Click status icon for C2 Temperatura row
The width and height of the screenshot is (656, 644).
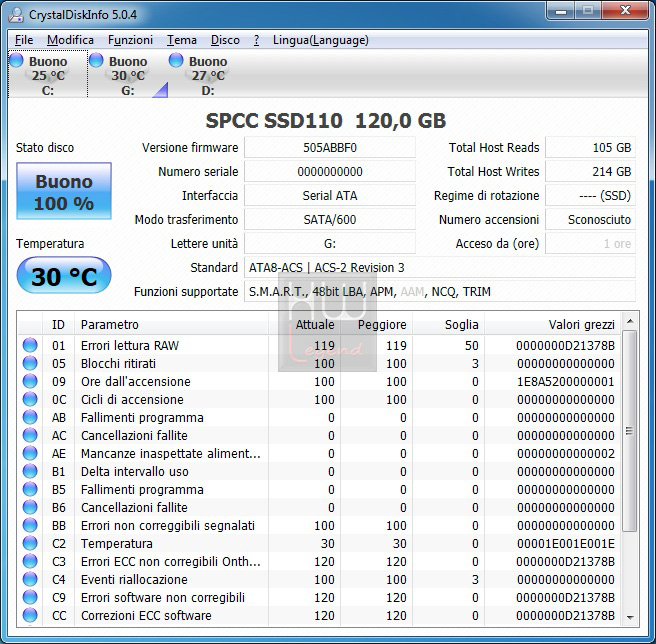point(30,543)
